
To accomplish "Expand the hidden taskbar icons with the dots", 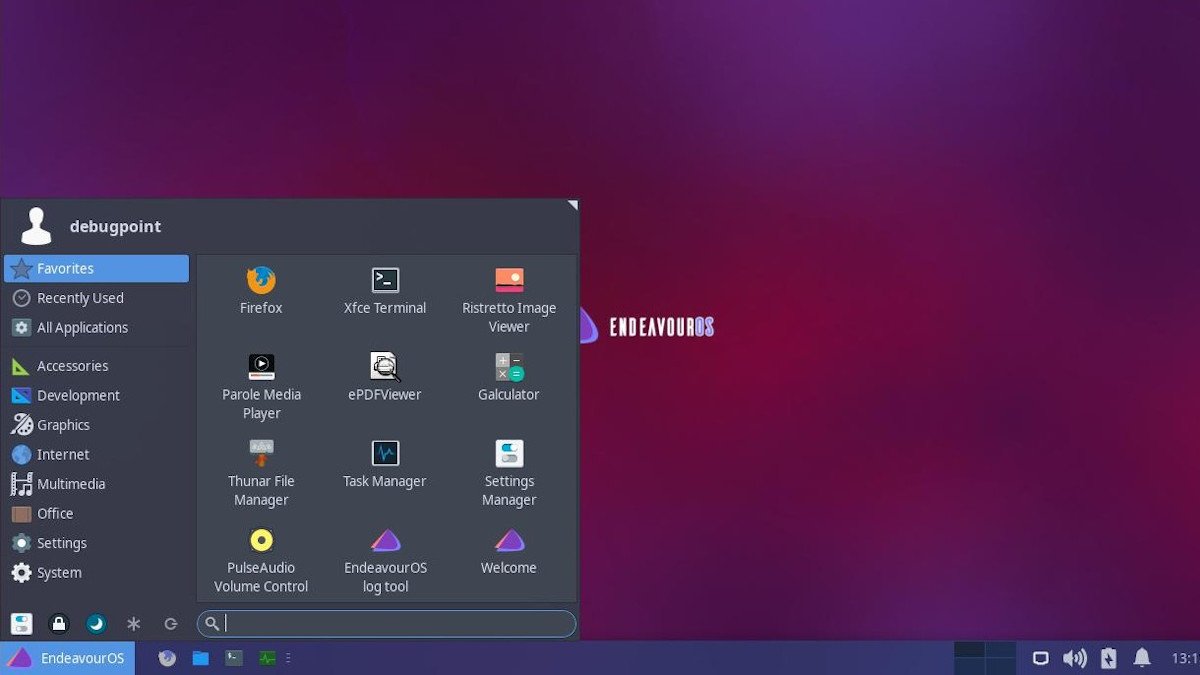I will click(289, 658).
